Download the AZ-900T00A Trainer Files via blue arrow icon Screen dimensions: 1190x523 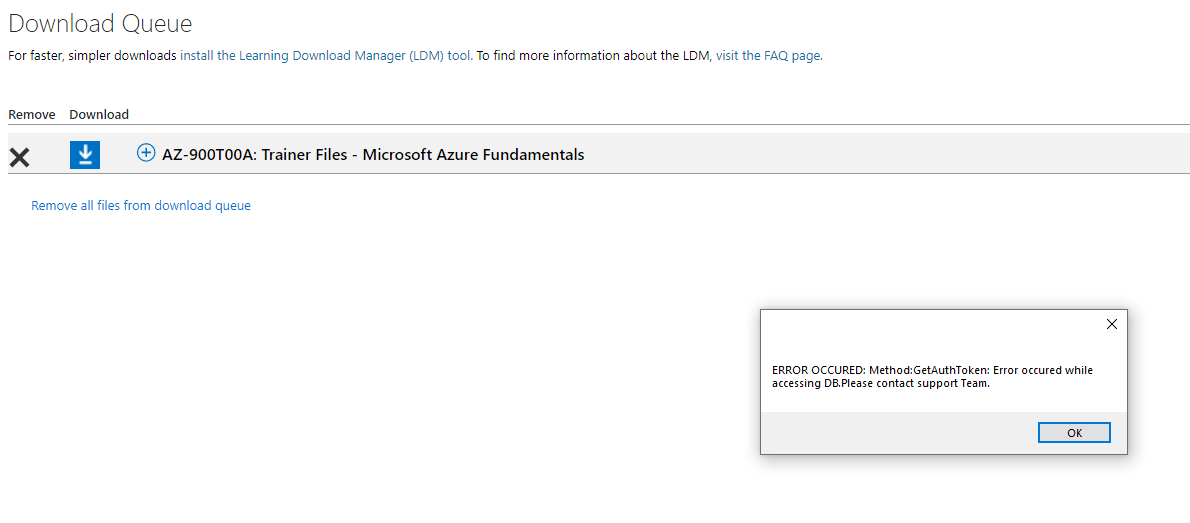click(x=85, y=154)
